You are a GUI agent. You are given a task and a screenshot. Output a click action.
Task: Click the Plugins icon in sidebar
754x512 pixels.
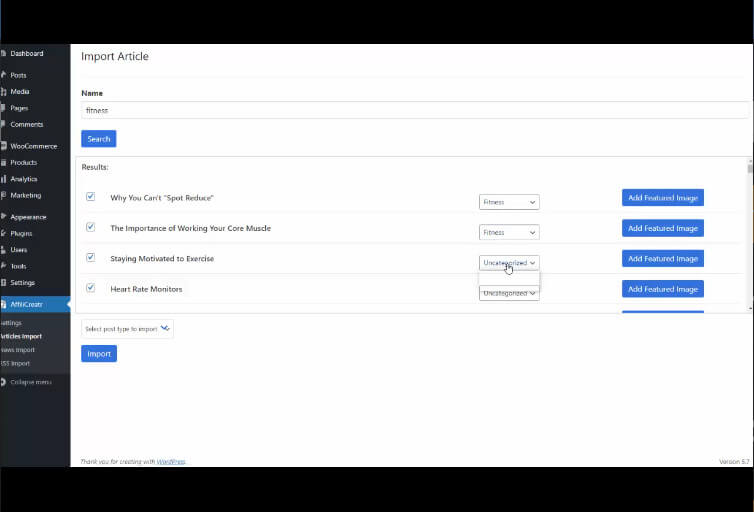coord(3,233)
